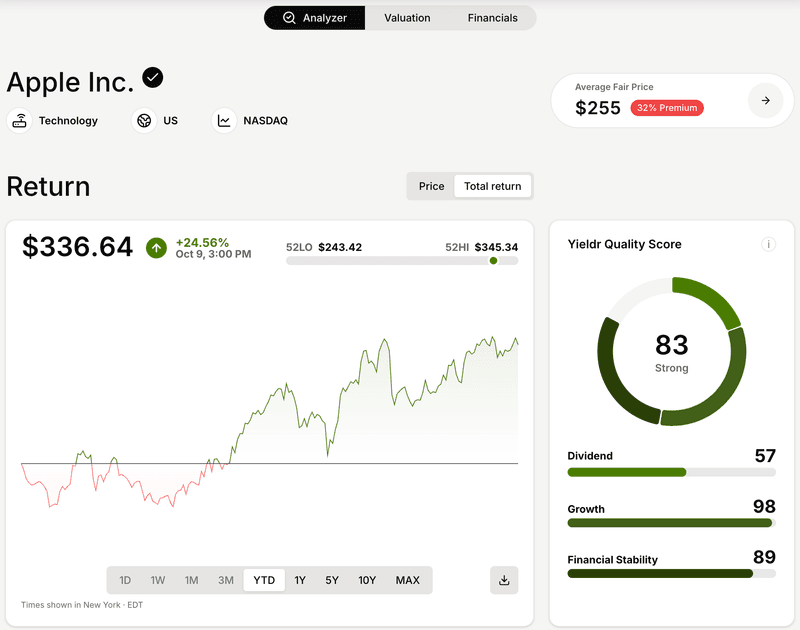
Task: Click the green up-arrow gain indicator
Action: pyautogui.click(x=156, y=248)
